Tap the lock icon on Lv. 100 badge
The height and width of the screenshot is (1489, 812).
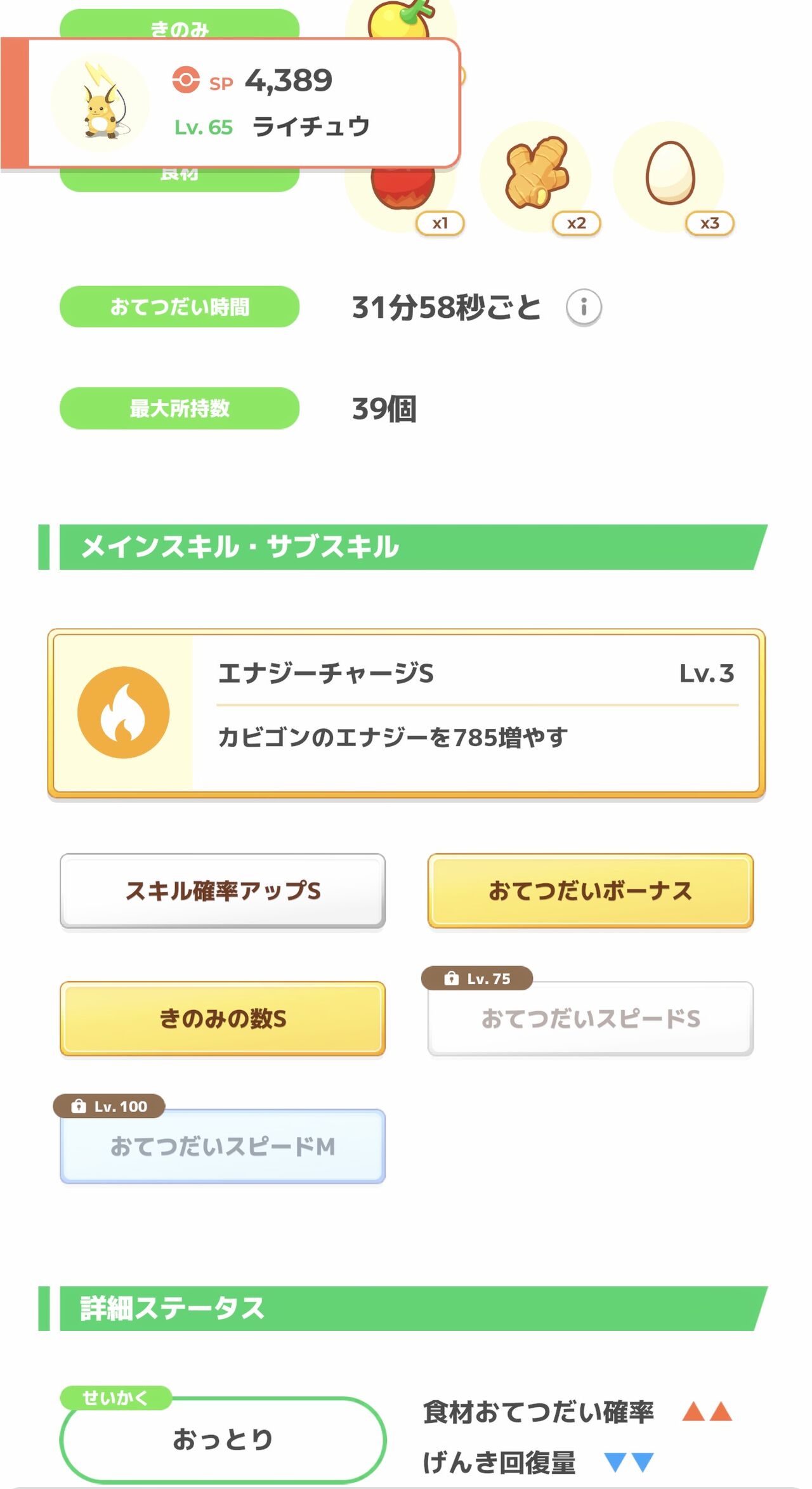(79, 1106)
